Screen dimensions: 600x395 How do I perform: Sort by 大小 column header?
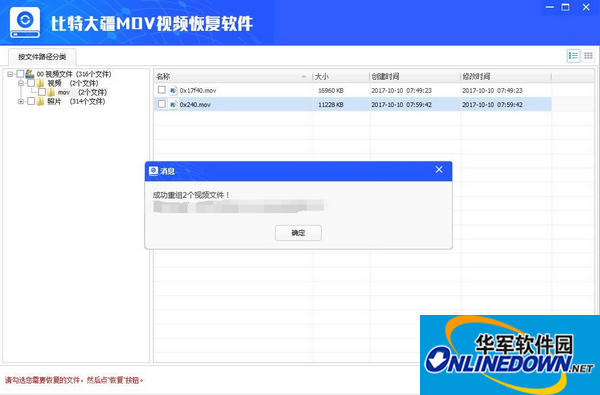(x=341, y=77)
